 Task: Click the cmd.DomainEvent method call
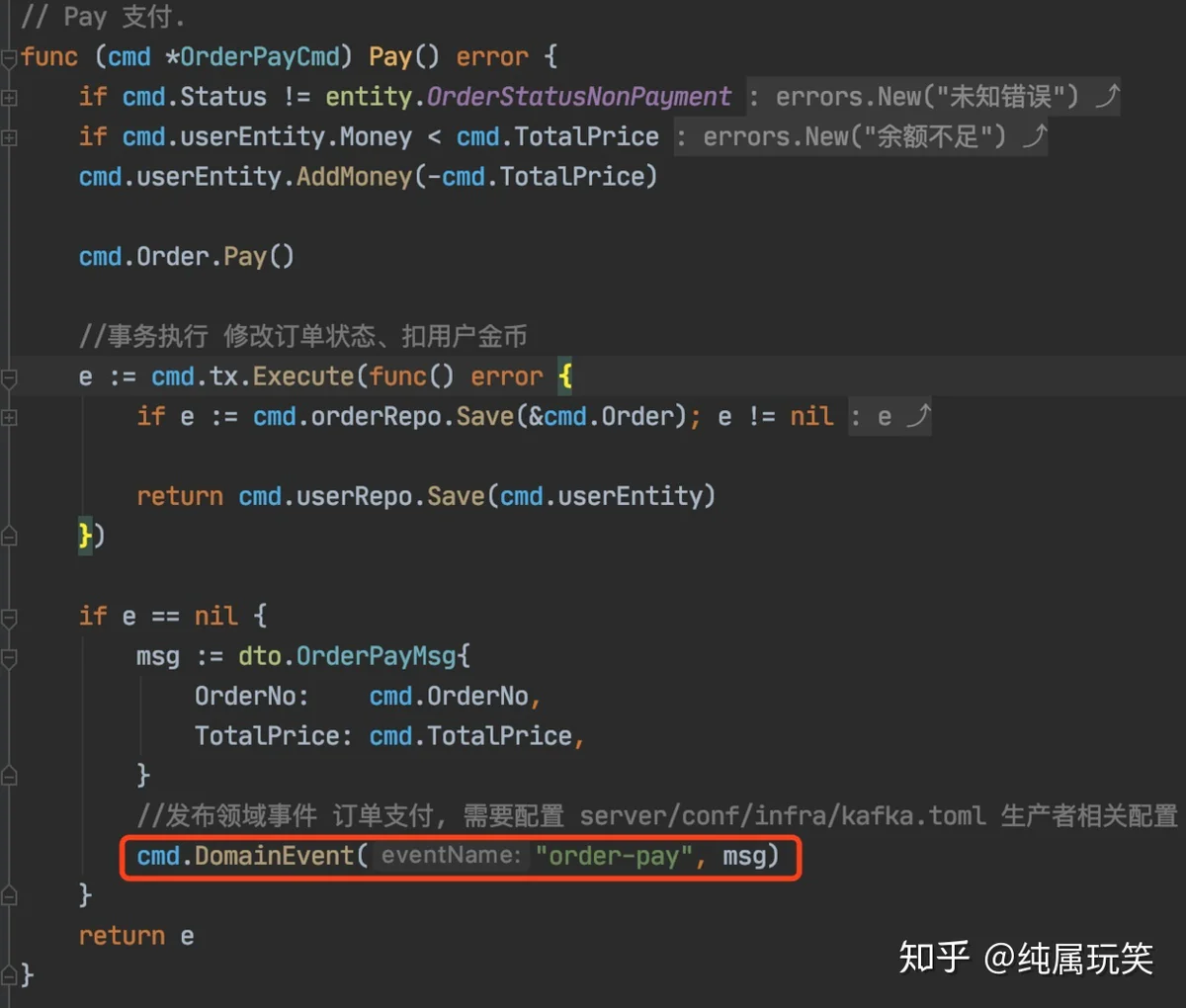tap(274, 855)
